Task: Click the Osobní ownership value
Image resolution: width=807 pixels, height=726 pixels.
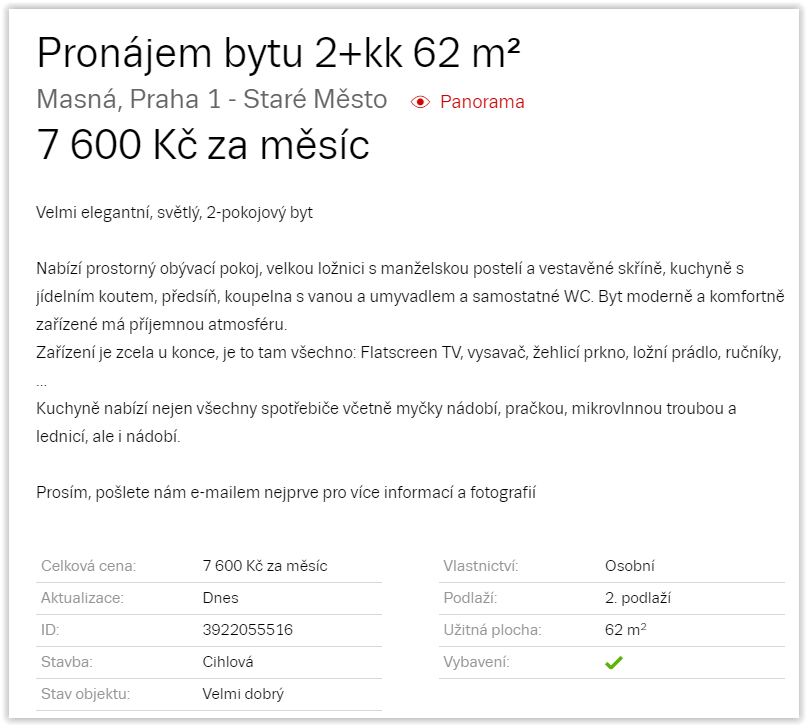Action: [629, 566]
